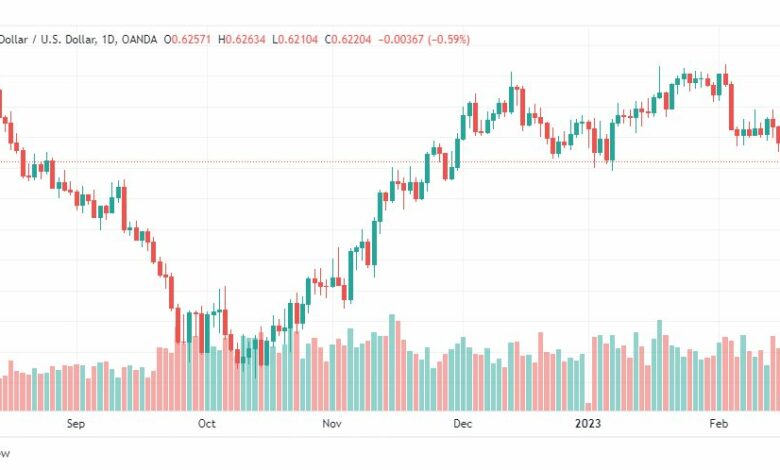The width and height of the screenshot is (780, 470).
Task: Click the Nov label on time axis
Action: pyautogui.click(x=332, y=424)
